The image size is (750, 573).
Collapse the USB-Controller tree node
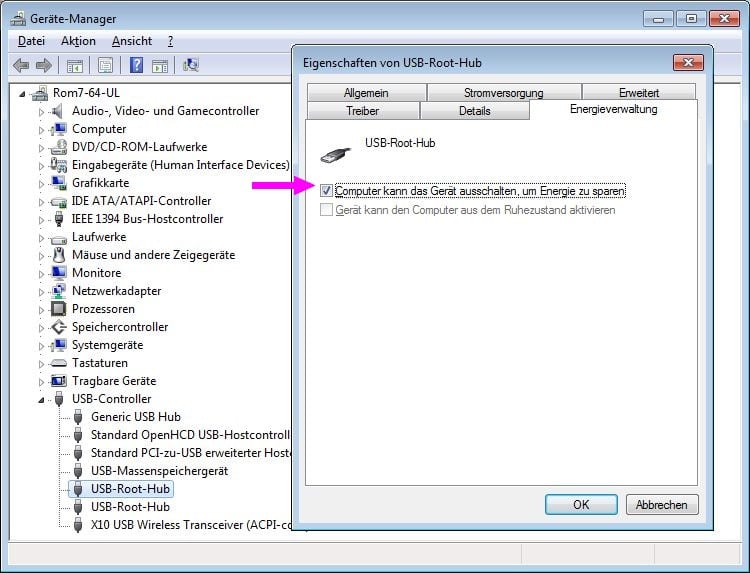[x=42, y=399]
